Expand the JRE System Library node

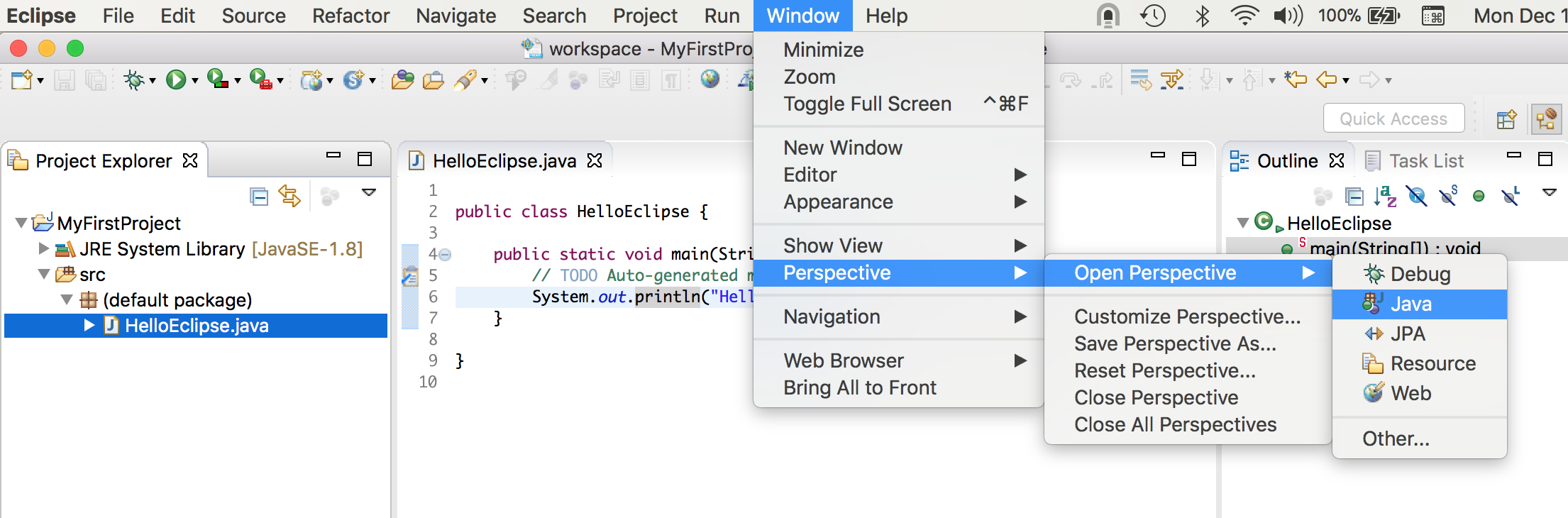click(x=43, y=248)
